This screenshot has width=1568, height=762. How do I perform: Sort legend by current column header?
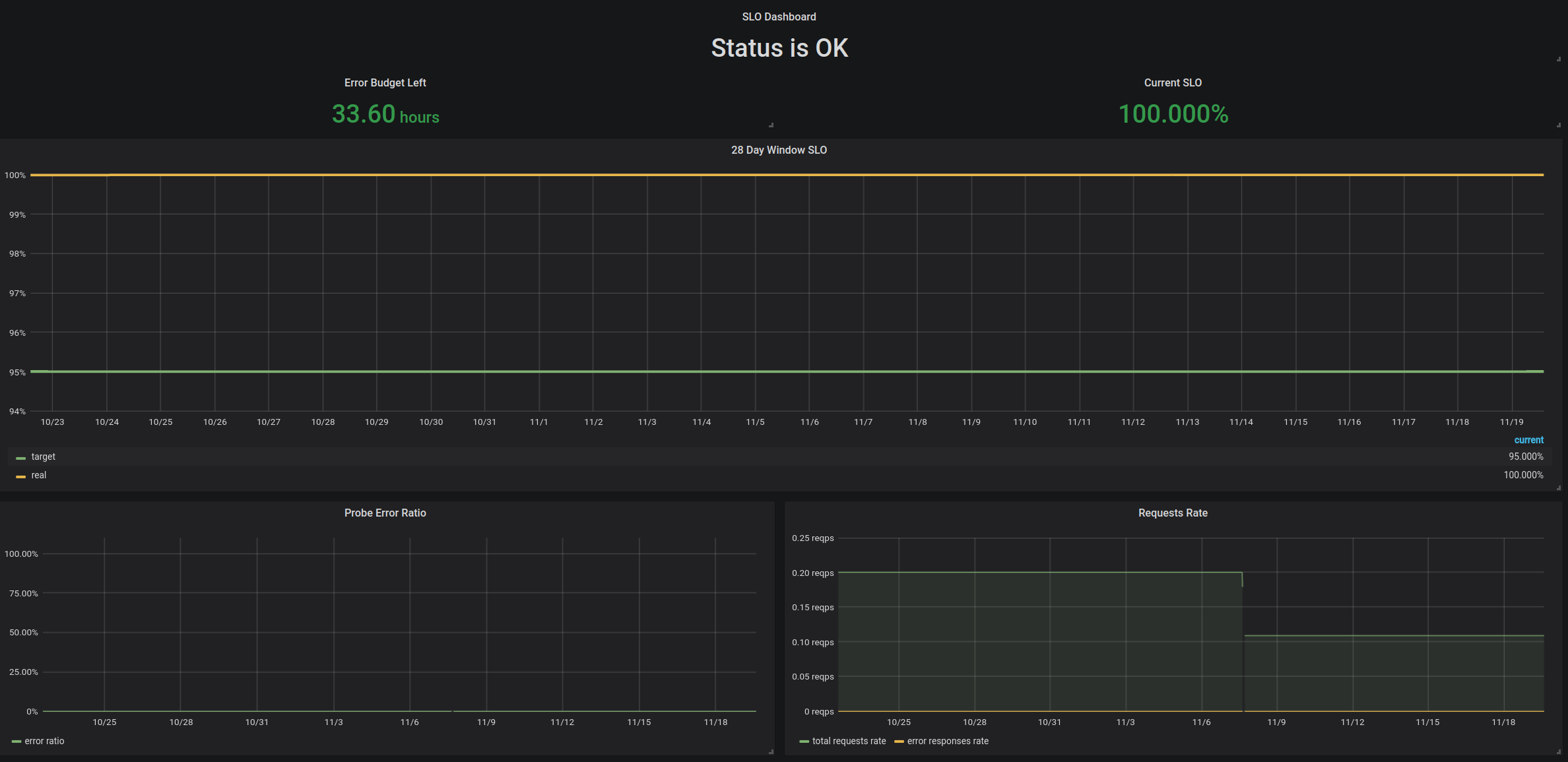(x=1528, y=440)
